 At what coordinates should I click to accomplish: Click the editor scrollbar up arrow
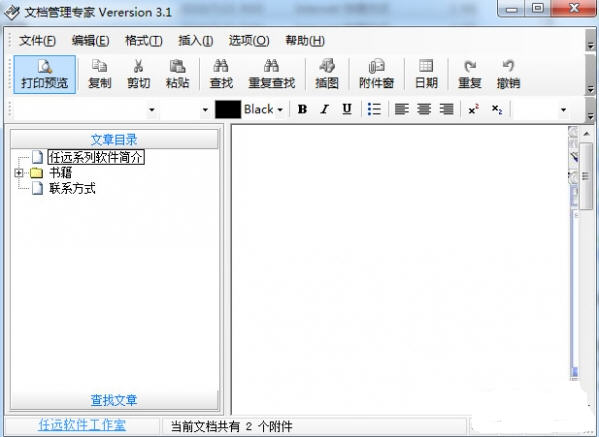click(586, 134)
